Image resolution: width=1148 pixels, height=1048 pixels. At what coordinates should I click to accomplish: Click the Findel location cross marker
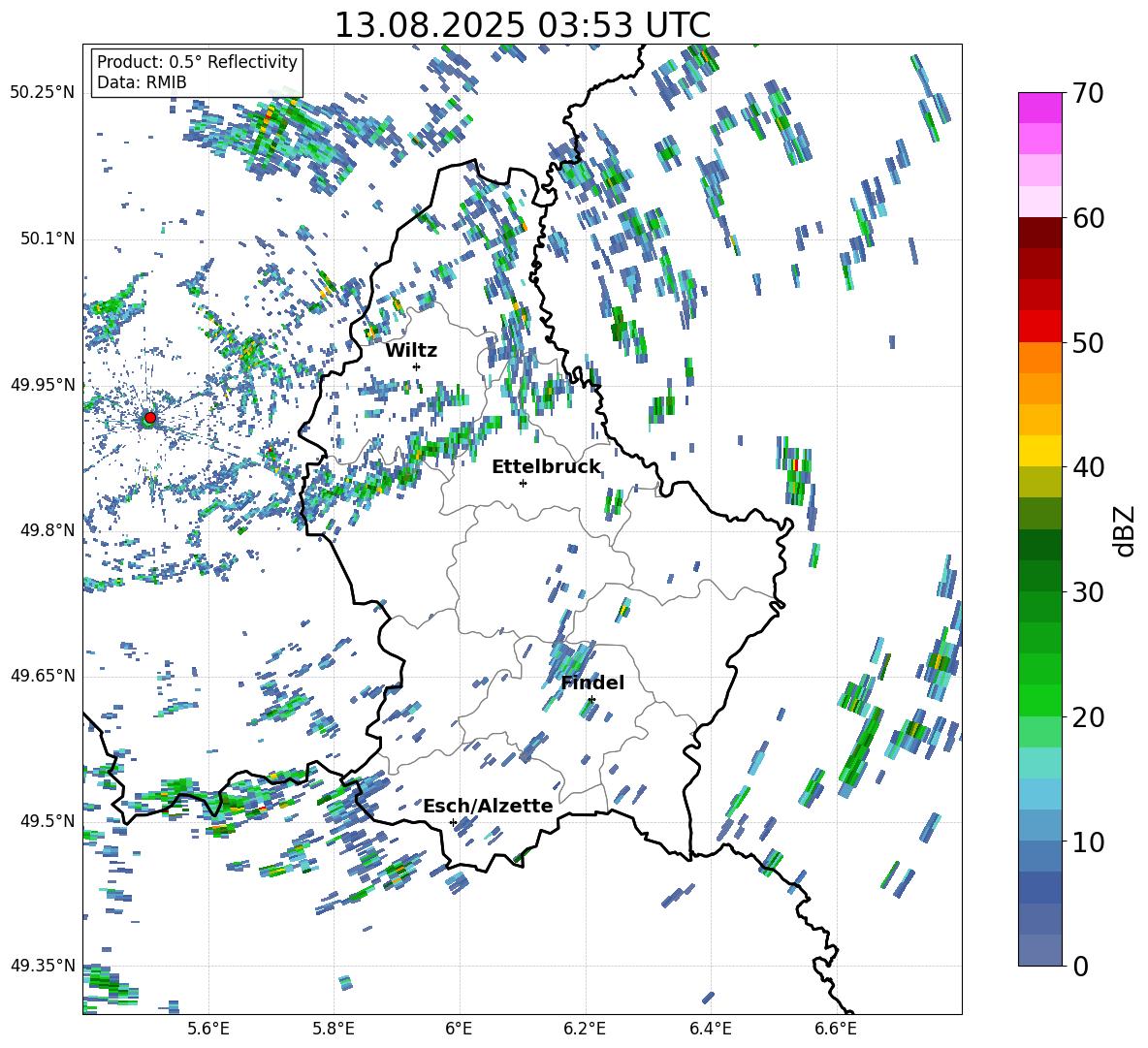tap(591, 700)
